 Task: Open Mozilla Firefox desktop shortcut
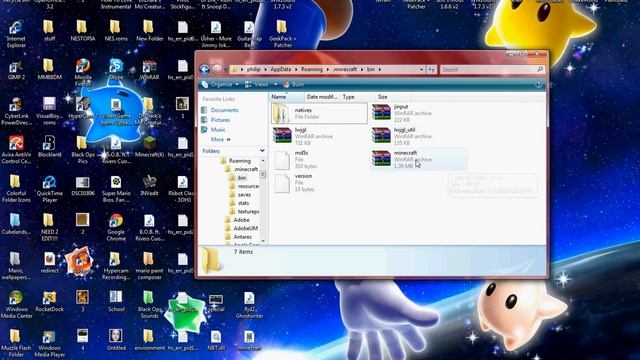pyautogui.click(x=83, y=73)
